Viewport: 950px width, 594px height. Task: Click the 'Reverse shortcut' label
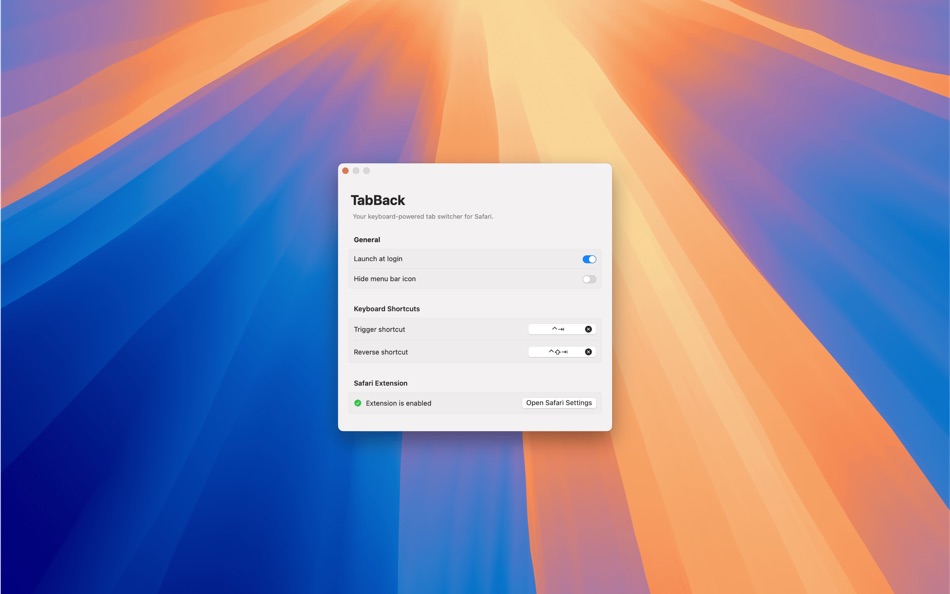click(x=380, y=352)
